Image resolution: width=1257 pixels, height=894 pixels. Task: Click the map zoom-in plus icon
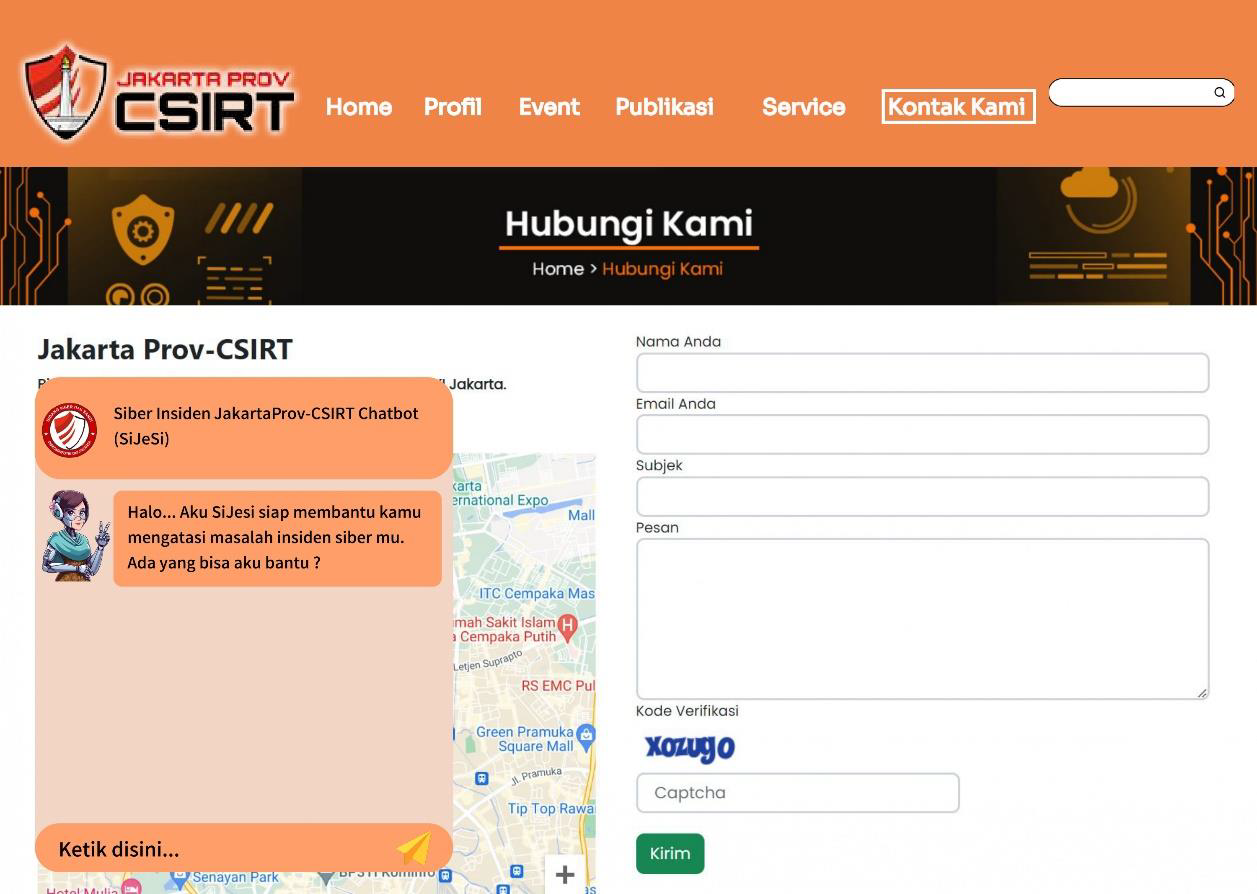pyautogui.click(x=564, y=874)
